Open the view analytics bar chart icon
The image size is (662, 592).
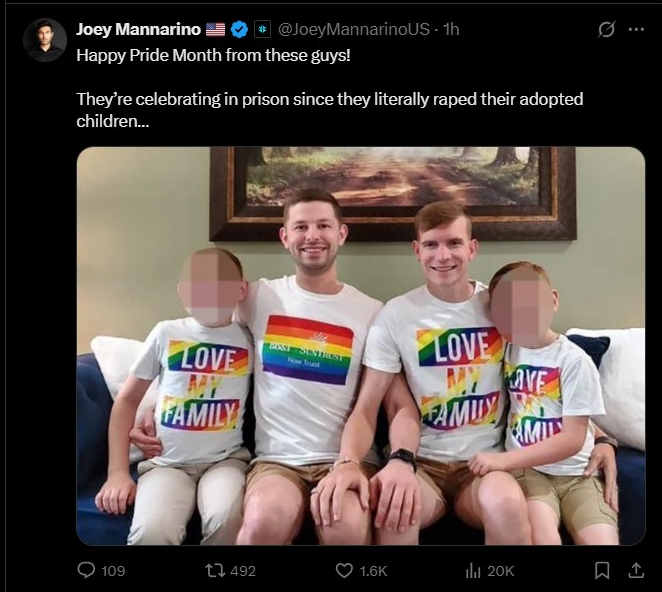pos(473,571)
